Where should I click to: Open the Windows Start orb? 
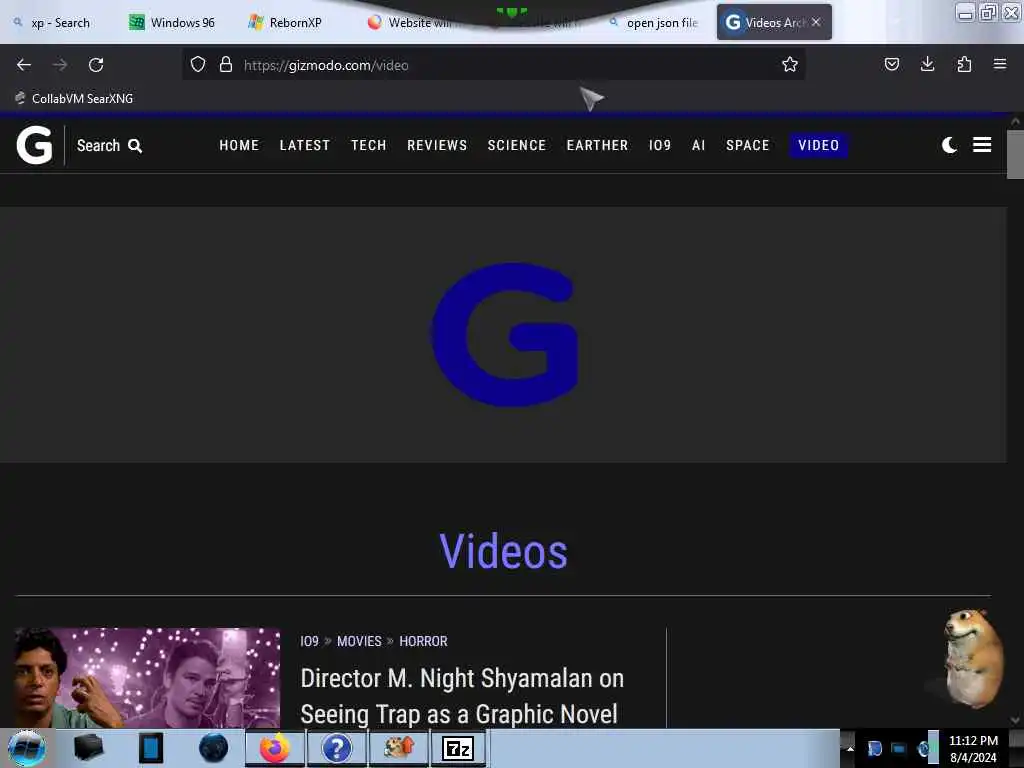tap(27, 748)
